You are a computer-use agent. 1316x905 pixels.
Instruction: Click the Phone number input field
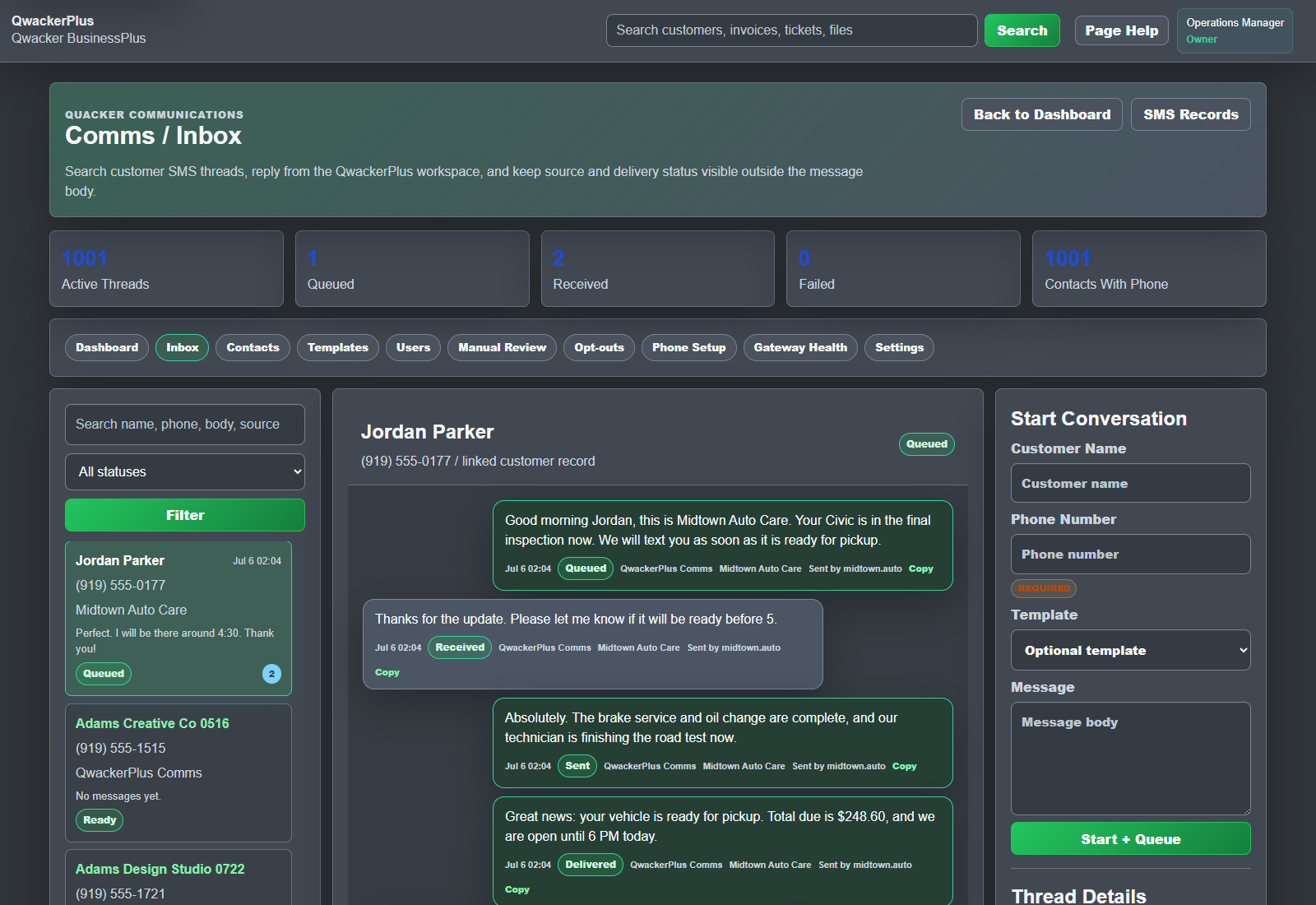click(x=1130, y=554)
